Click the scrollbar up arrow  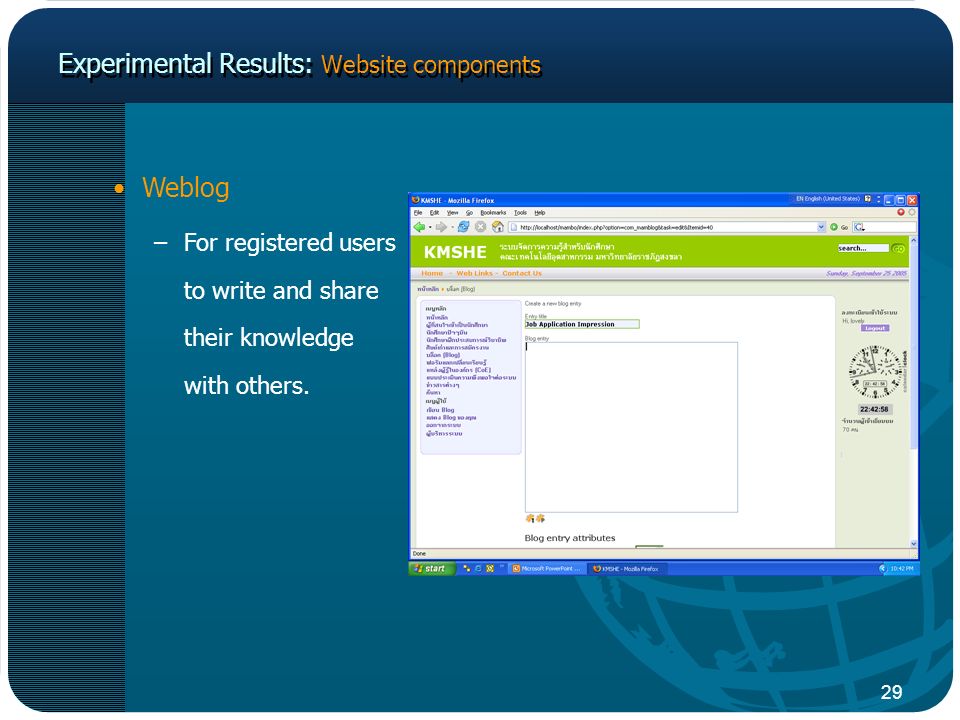point(913,241)
